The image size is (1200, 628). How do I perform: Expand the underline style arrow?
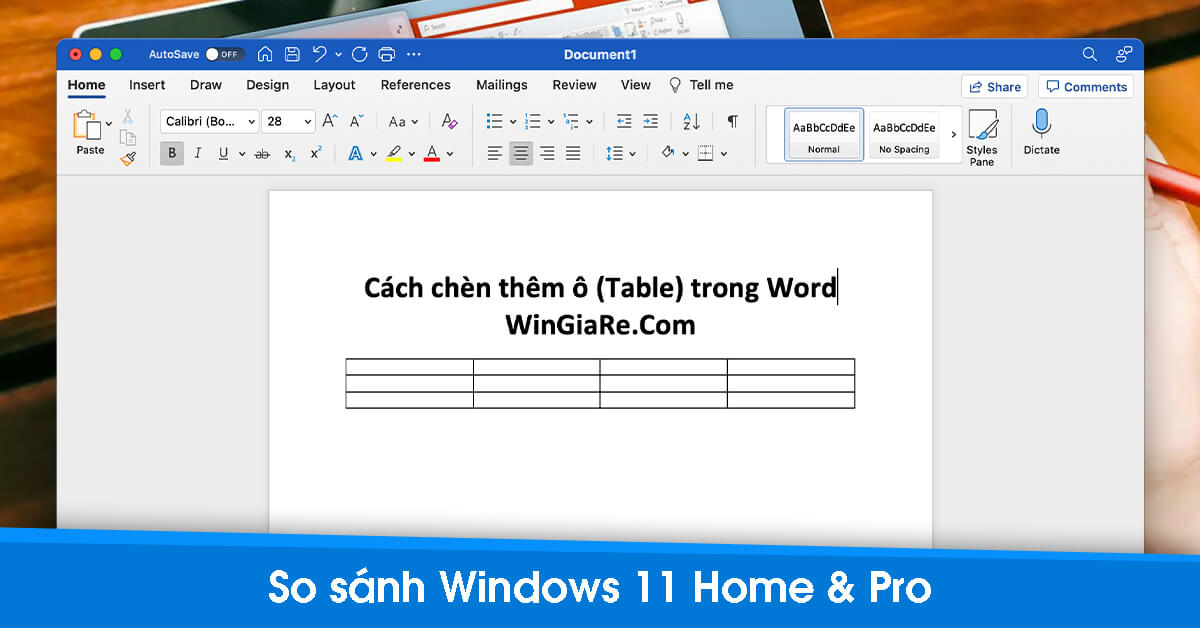tap(242, 154)
